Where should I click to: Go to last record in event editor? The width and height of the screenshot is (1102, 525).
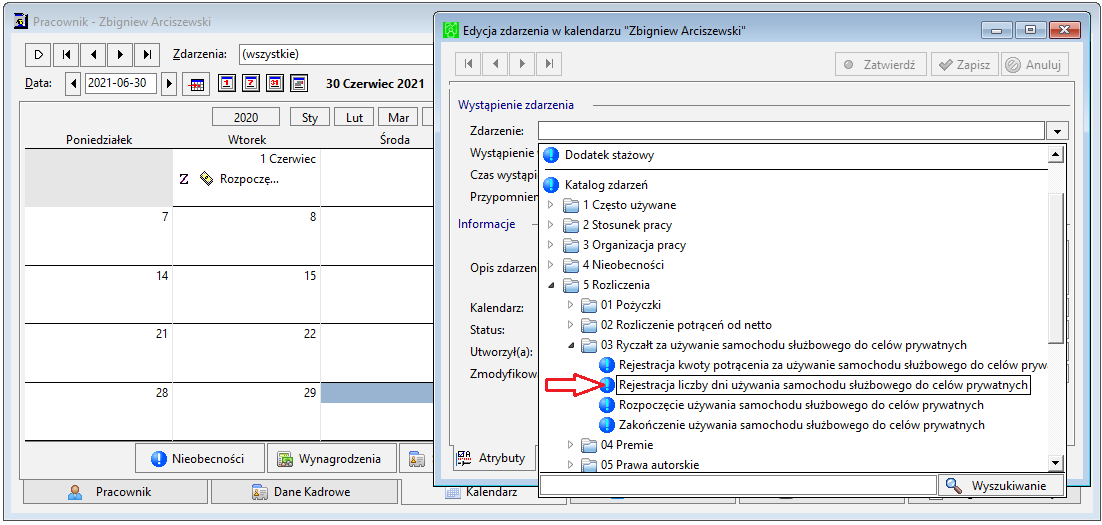549,64
